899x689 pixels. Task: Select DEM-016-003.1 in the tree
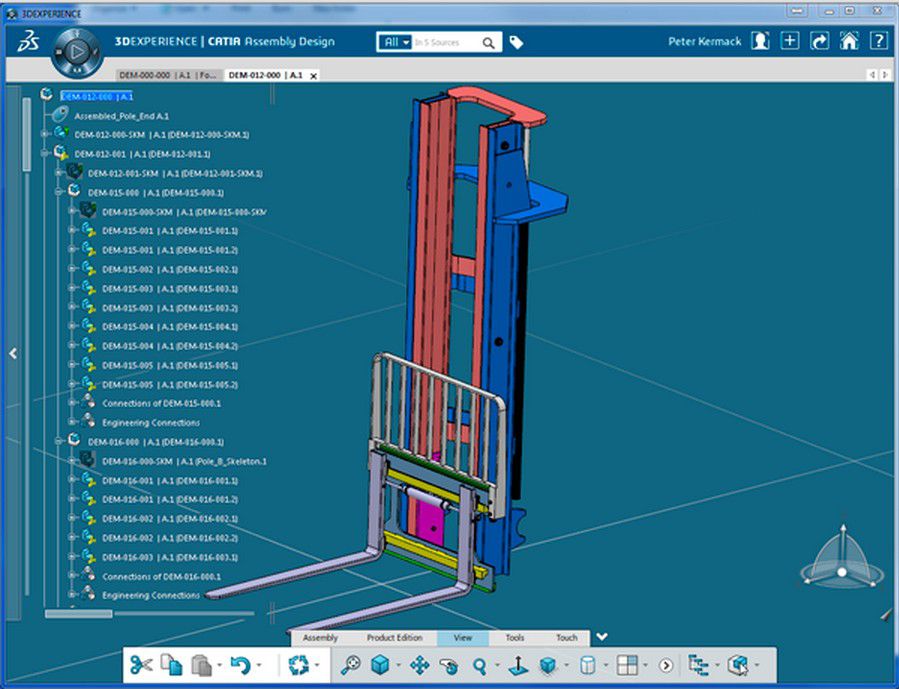click(170, 557)
